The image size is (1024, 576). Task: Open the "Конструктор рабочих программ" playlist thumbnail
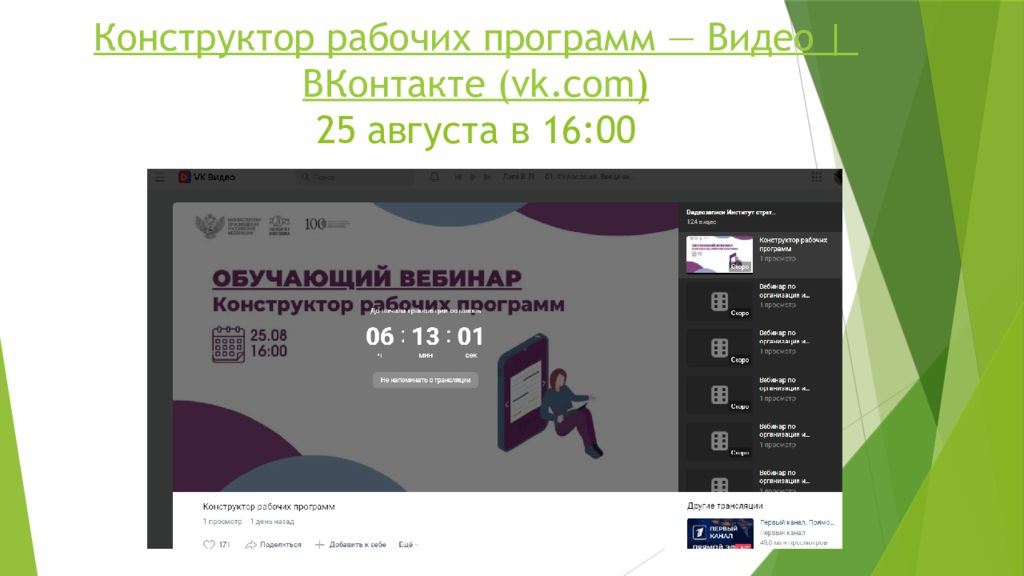coord(719,254)
